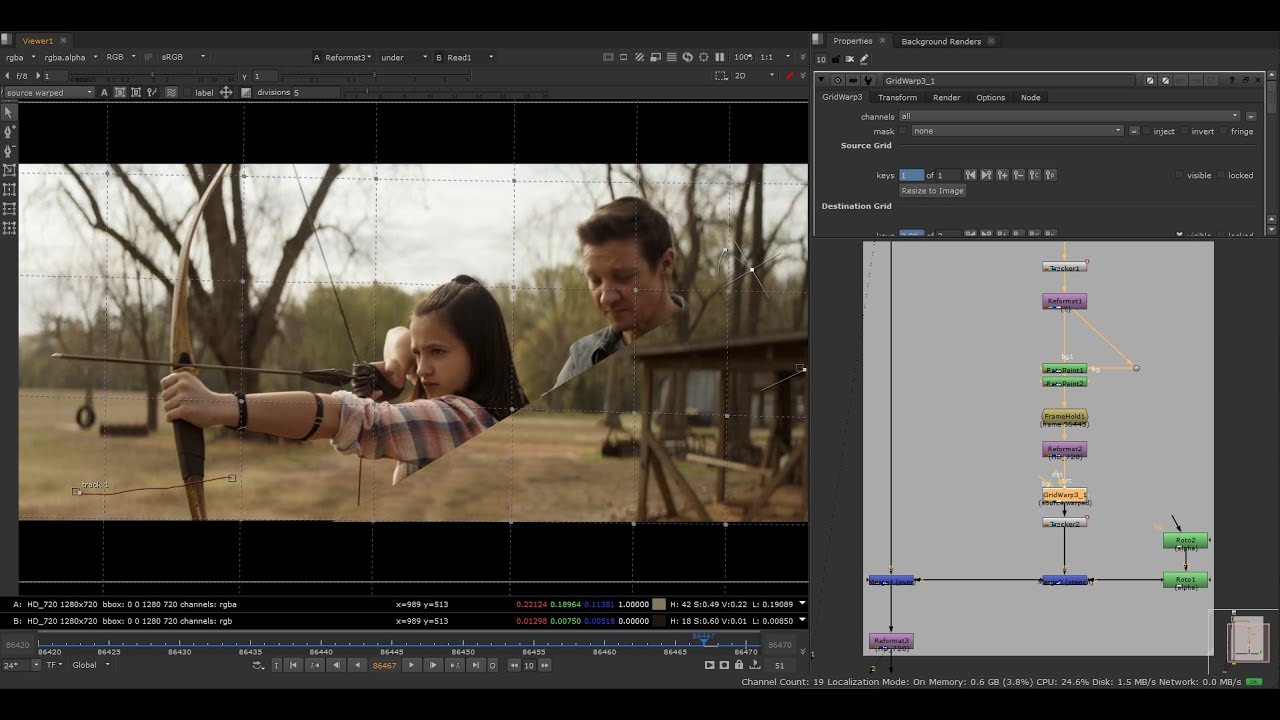Switch to the Options tab
The width and height of the screenshot is (1280, 720).
(990, 97)
